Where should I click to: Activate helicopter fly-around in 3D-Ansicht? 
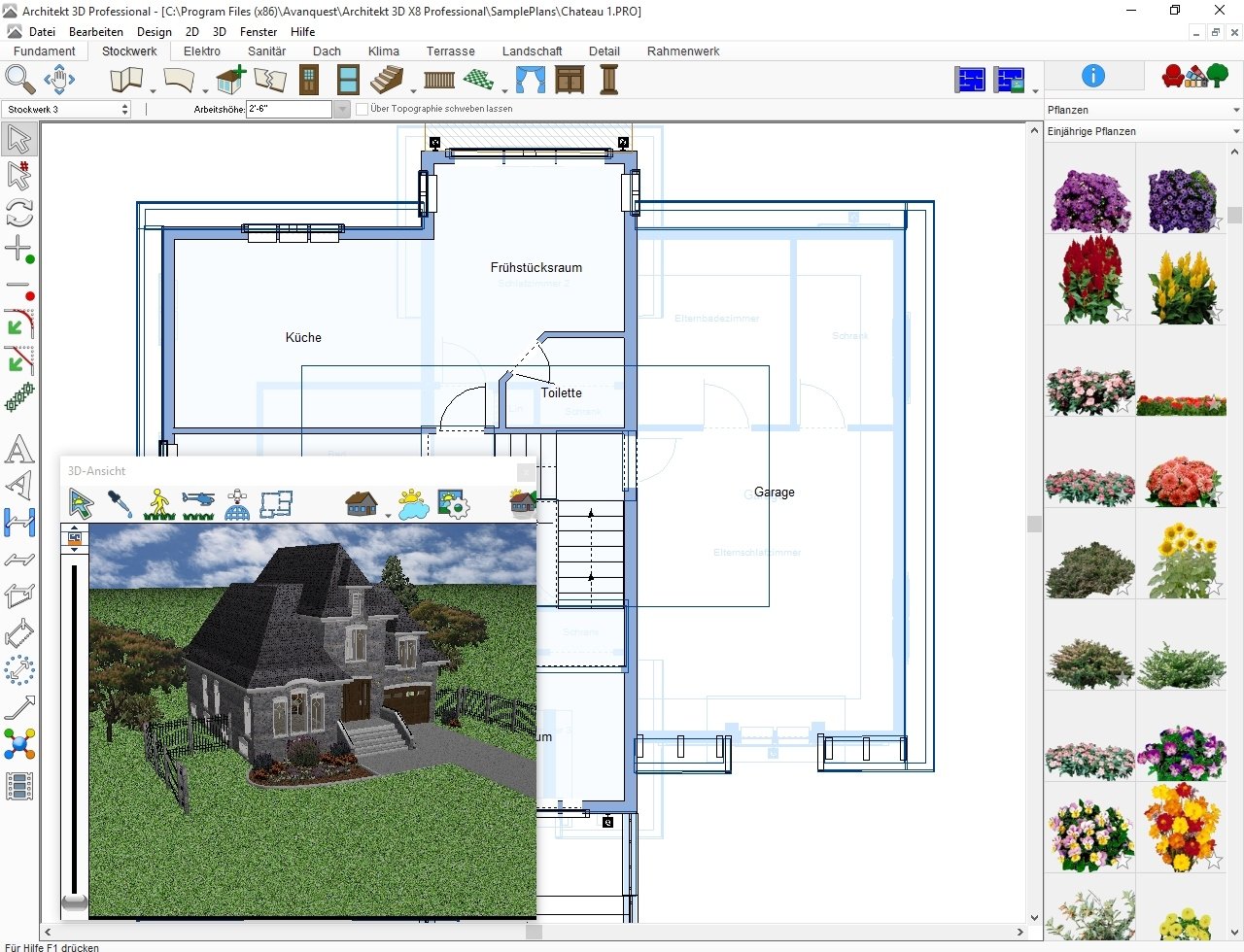click(198, 503)
